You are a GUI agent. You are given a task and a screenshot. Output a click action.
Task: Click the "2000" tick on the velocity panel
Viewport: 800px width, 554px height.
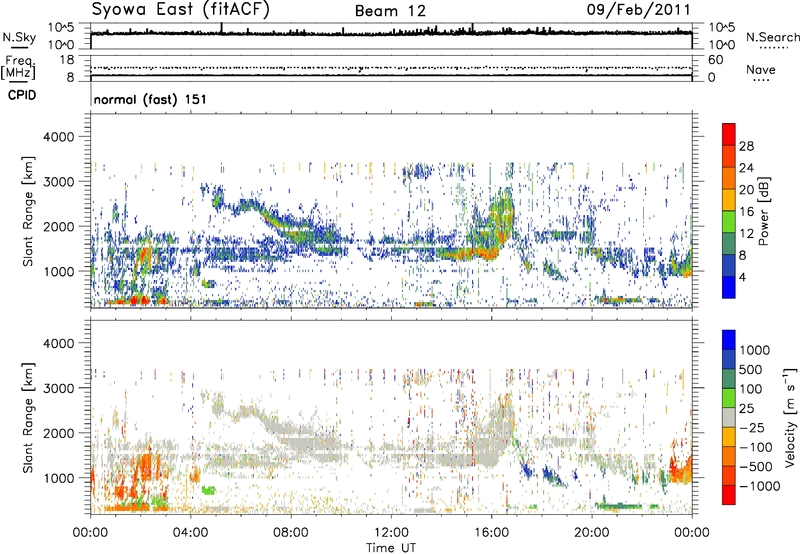[58, 433]
